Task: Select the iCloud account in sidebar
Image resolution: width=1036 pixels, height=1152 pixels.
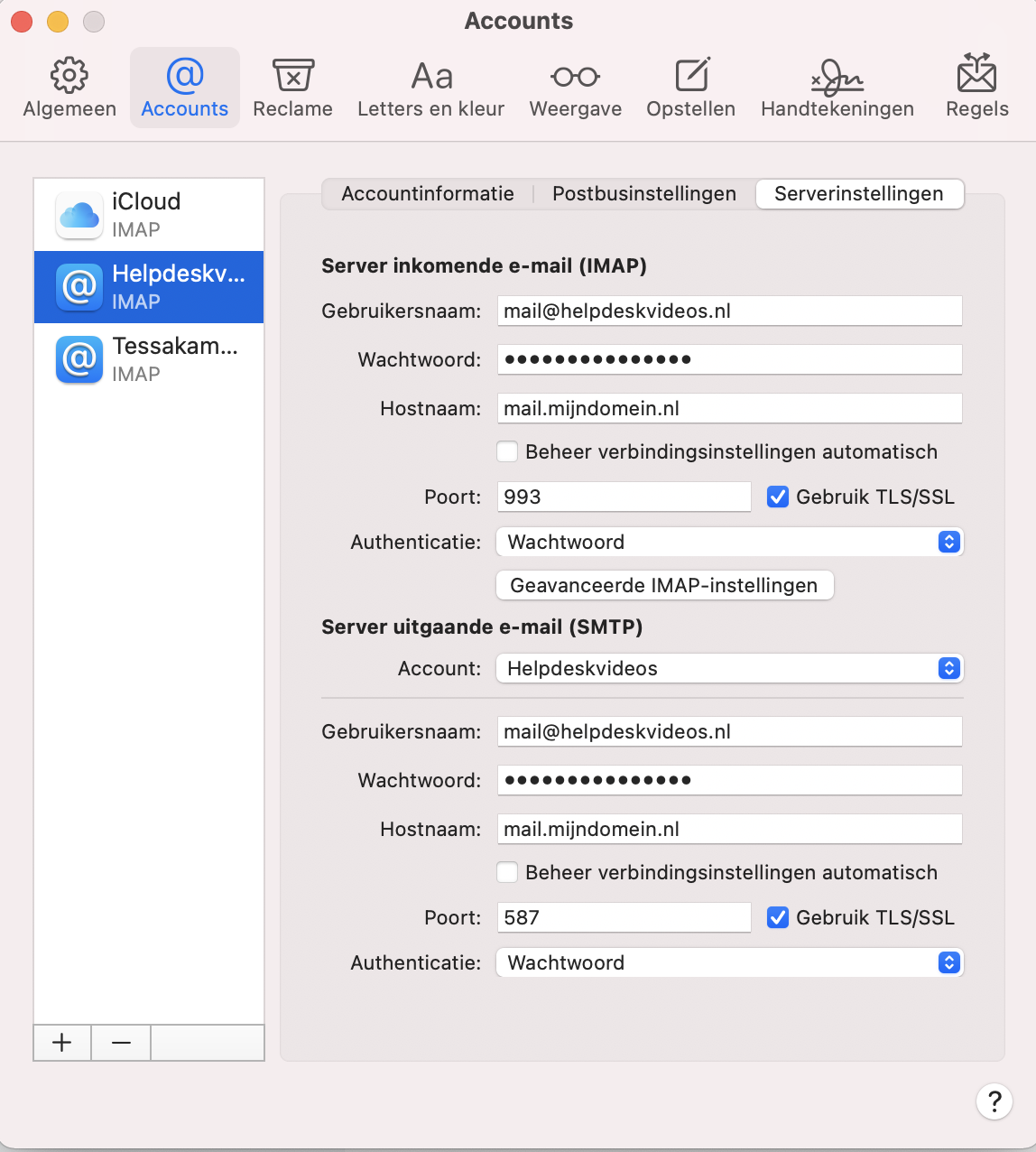Action: tap(149, 215)
